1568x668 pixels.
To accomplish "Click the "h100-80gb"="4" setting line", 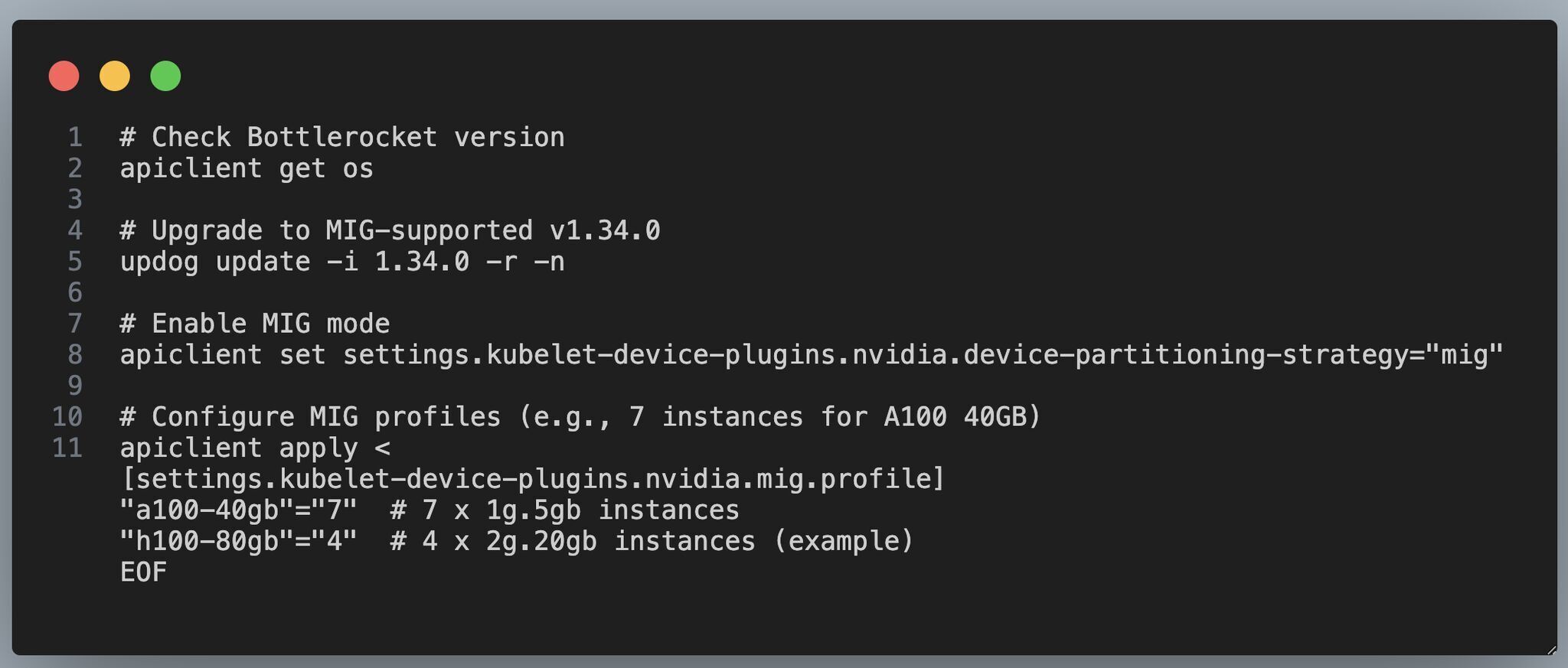I will click(517, 542).
